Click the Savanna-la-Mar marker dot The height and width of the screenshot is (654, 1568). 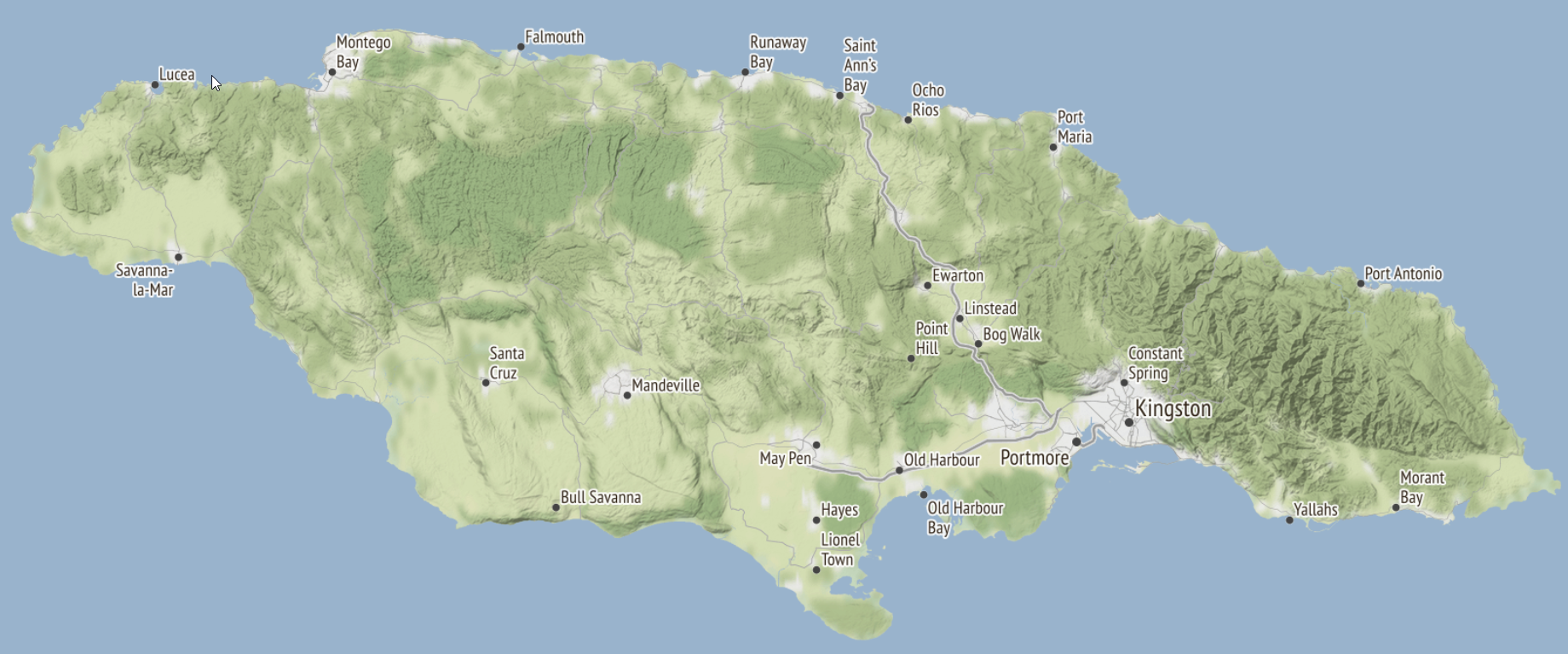pos(178,257)
